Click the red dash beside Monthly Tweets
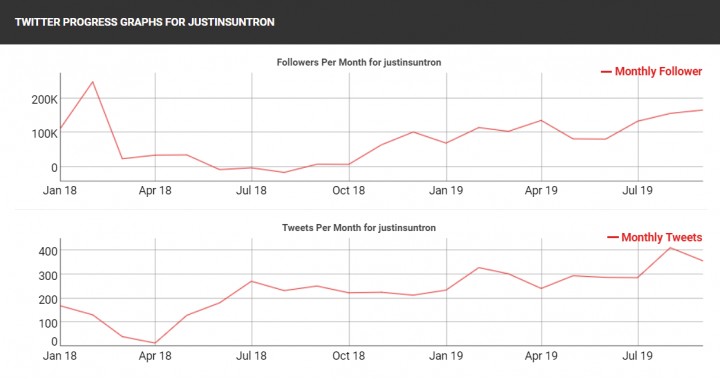 coord(613,237)
